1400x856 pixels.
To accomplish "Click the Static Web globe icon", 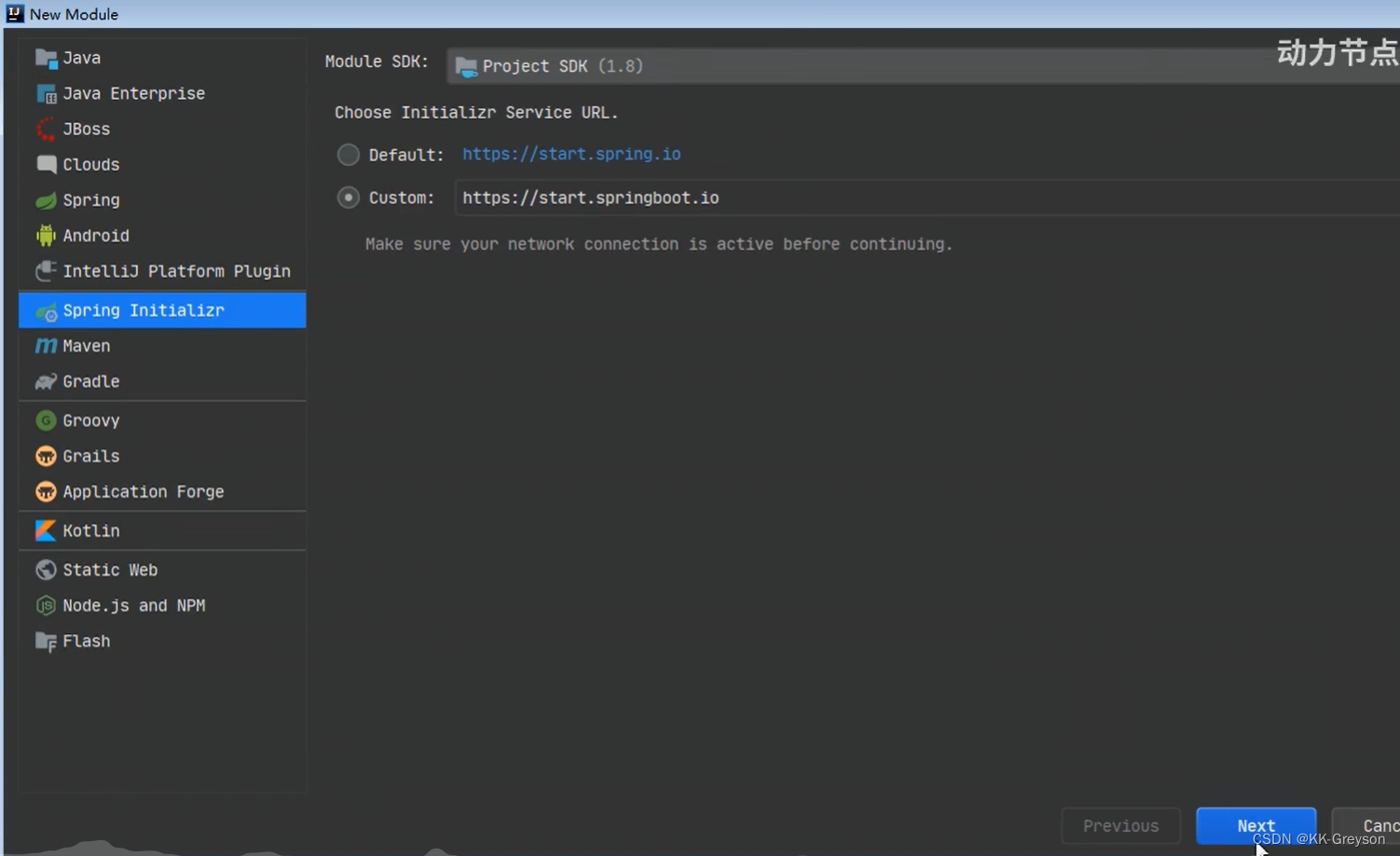I will (x=46, y=570).
